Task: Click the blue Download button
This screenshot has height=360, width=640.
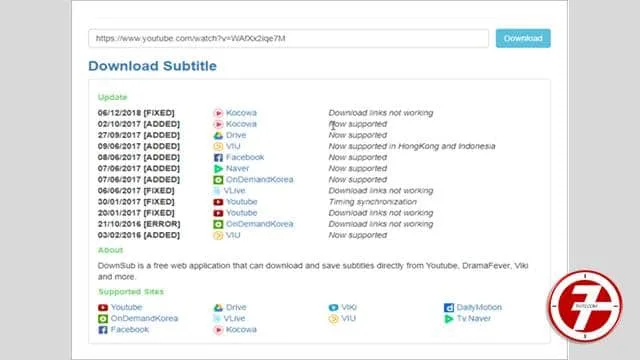Action: (523, 38)
